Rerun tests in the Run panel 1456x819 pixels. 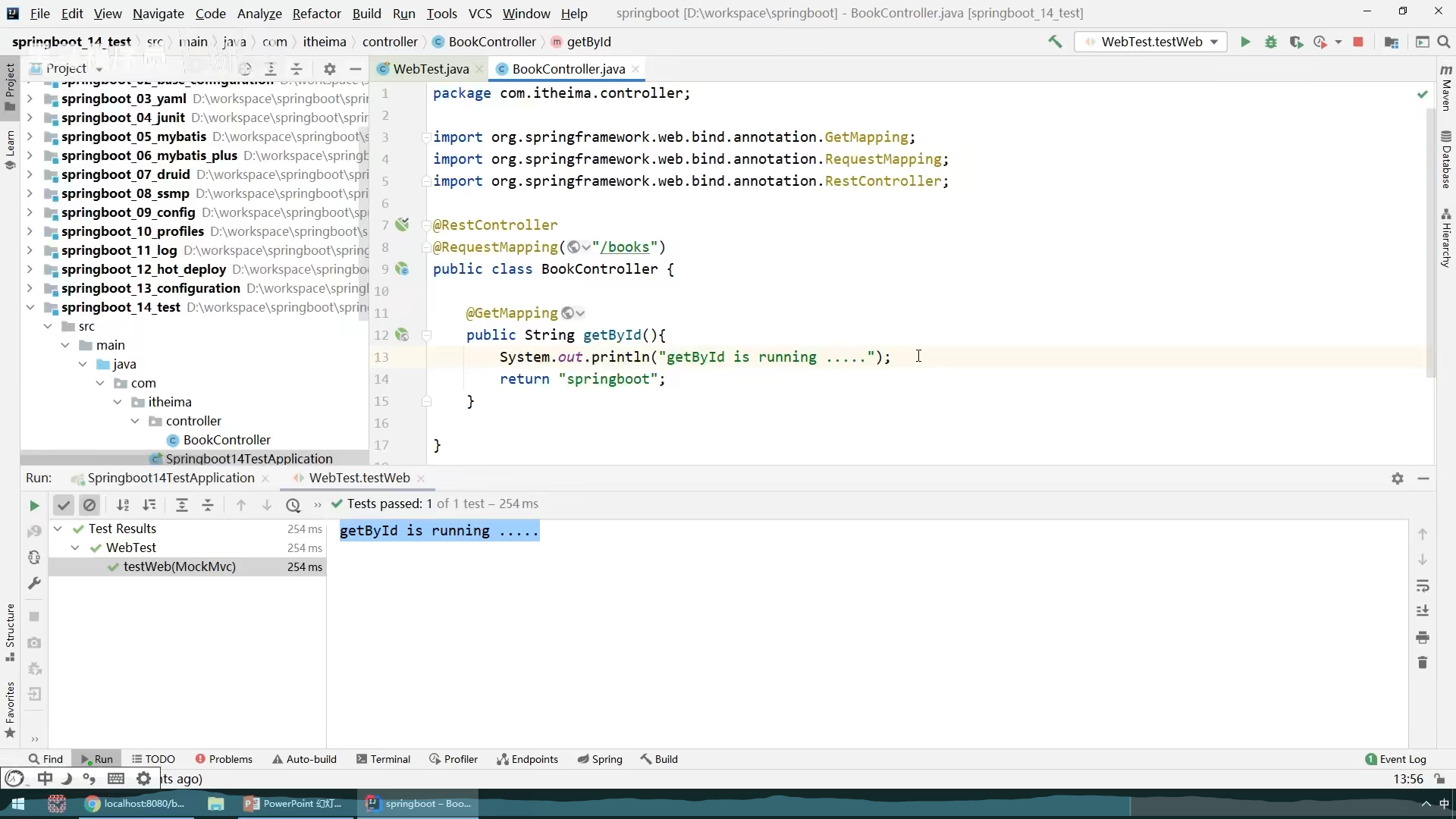pos(33,505)
